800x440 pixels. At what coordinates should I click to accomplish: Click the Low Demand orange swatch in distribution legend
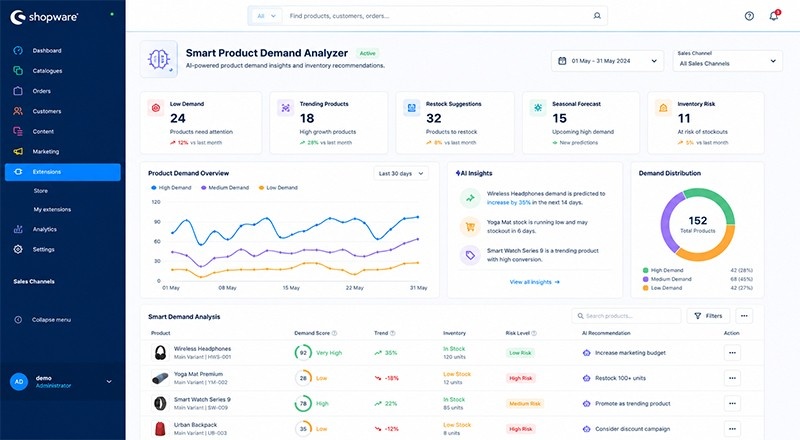(645, 288)
